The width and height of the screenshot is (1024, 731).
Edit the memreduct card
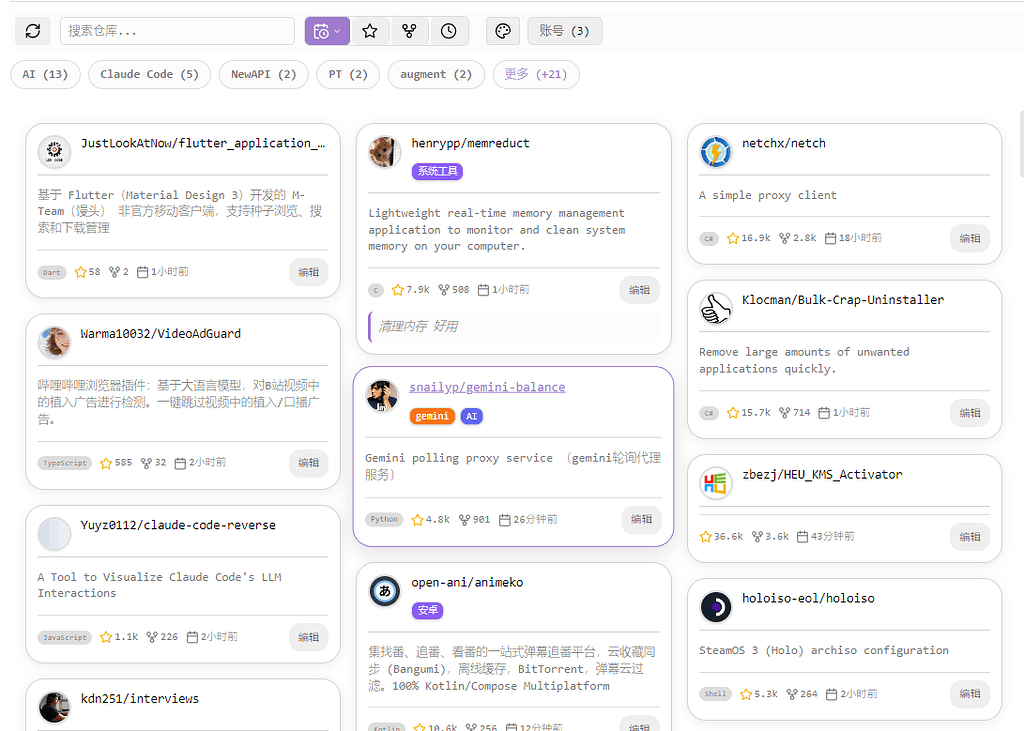[x=639, y=290]
